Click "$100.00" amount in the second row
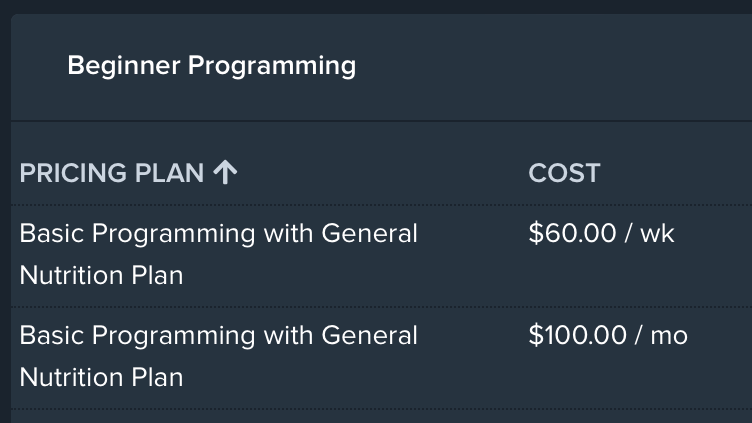 tap(577, 335)
